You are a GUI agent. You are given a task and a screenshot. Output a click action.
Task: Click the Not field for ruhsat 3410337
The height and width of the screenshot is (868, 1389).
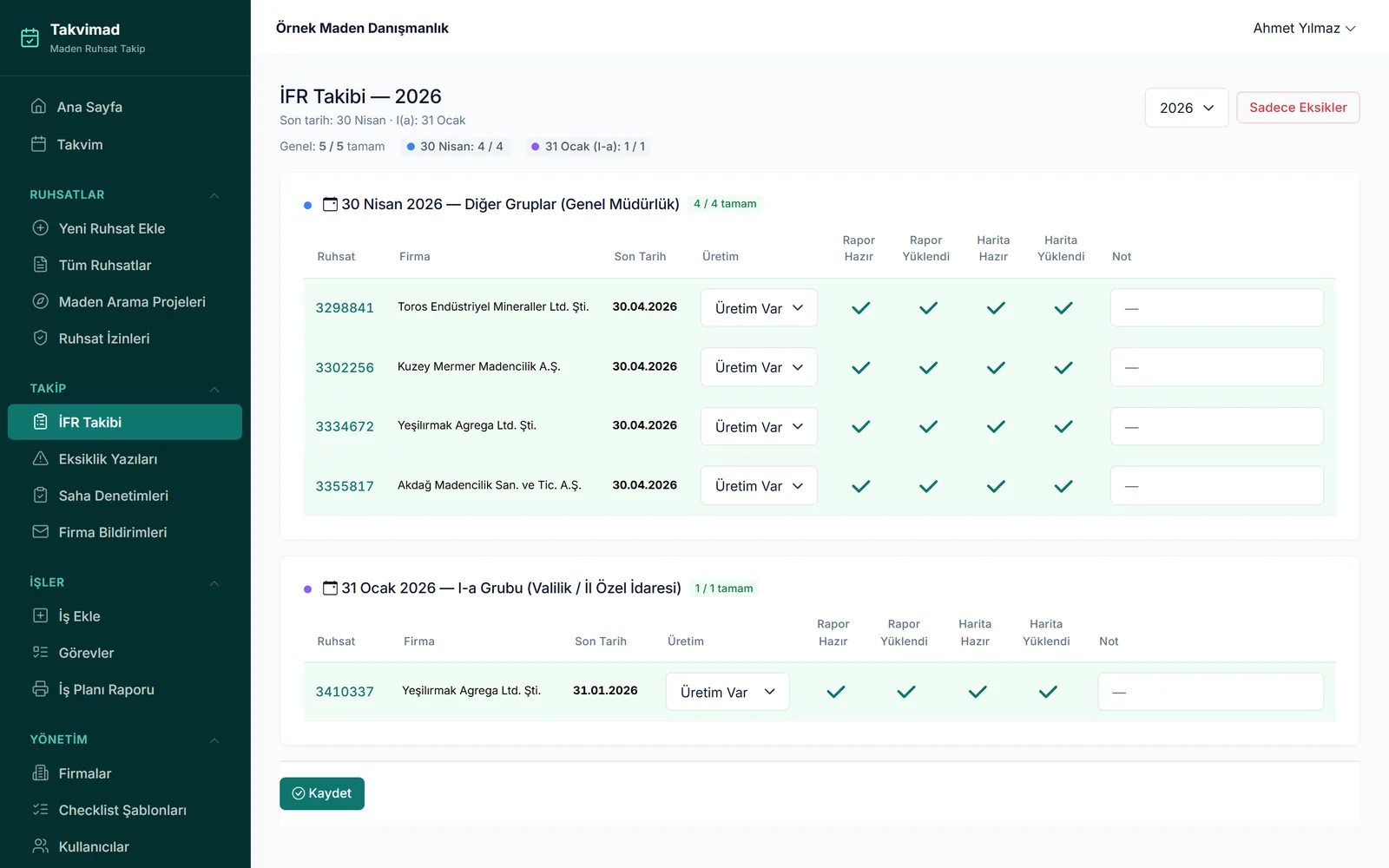(1211, 692)
